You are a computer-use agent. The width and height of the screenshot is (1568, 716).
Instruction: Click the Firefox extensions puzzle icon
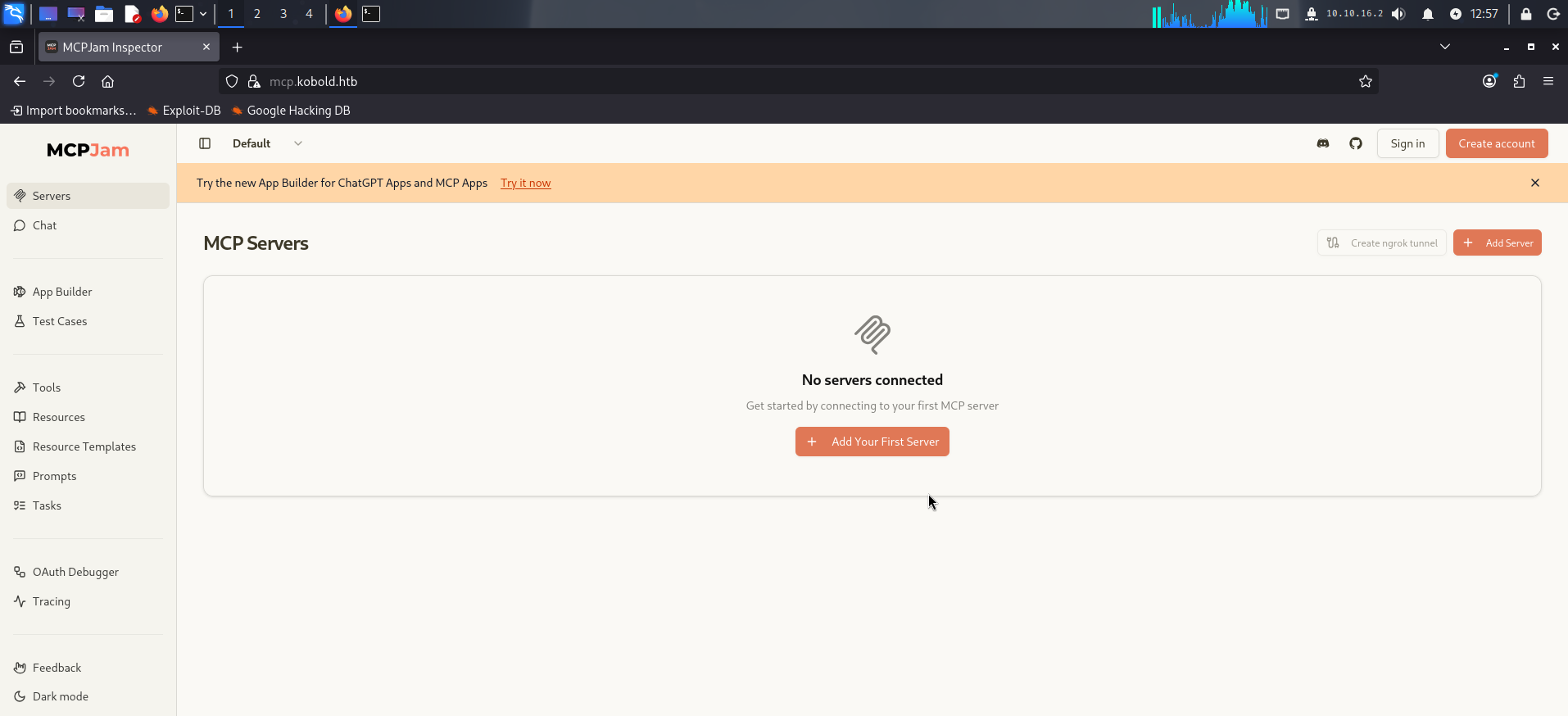tap(1519, 81)
